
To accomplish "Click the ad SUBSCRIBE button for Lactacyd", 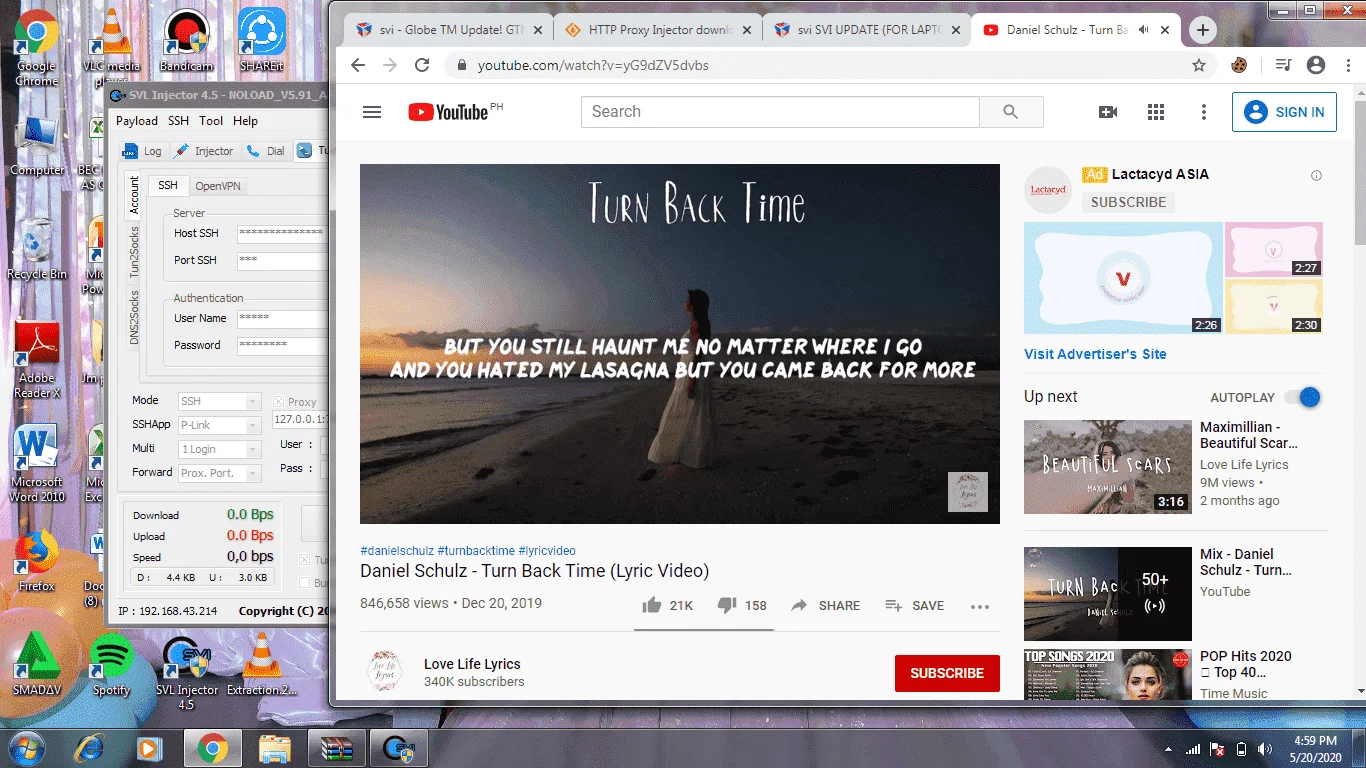I will 1128,202.
